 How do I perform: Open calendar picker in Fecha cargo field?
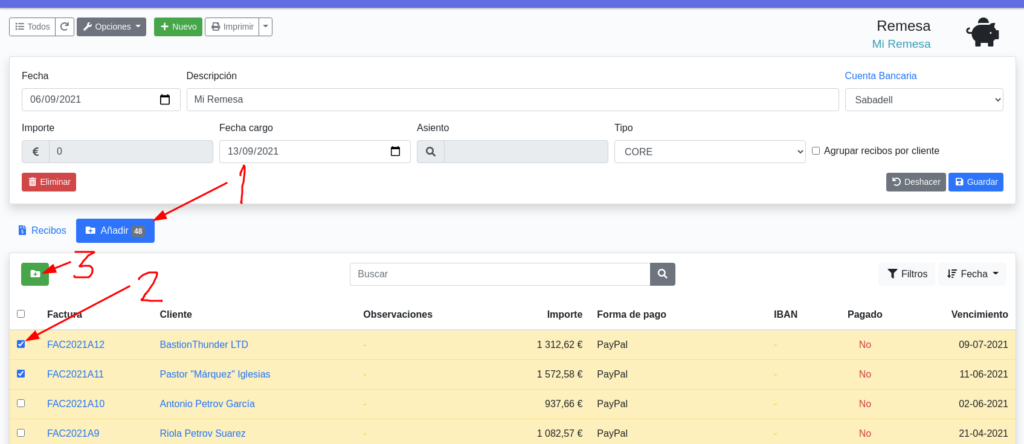pyautogui.click(x=395, y=151)
